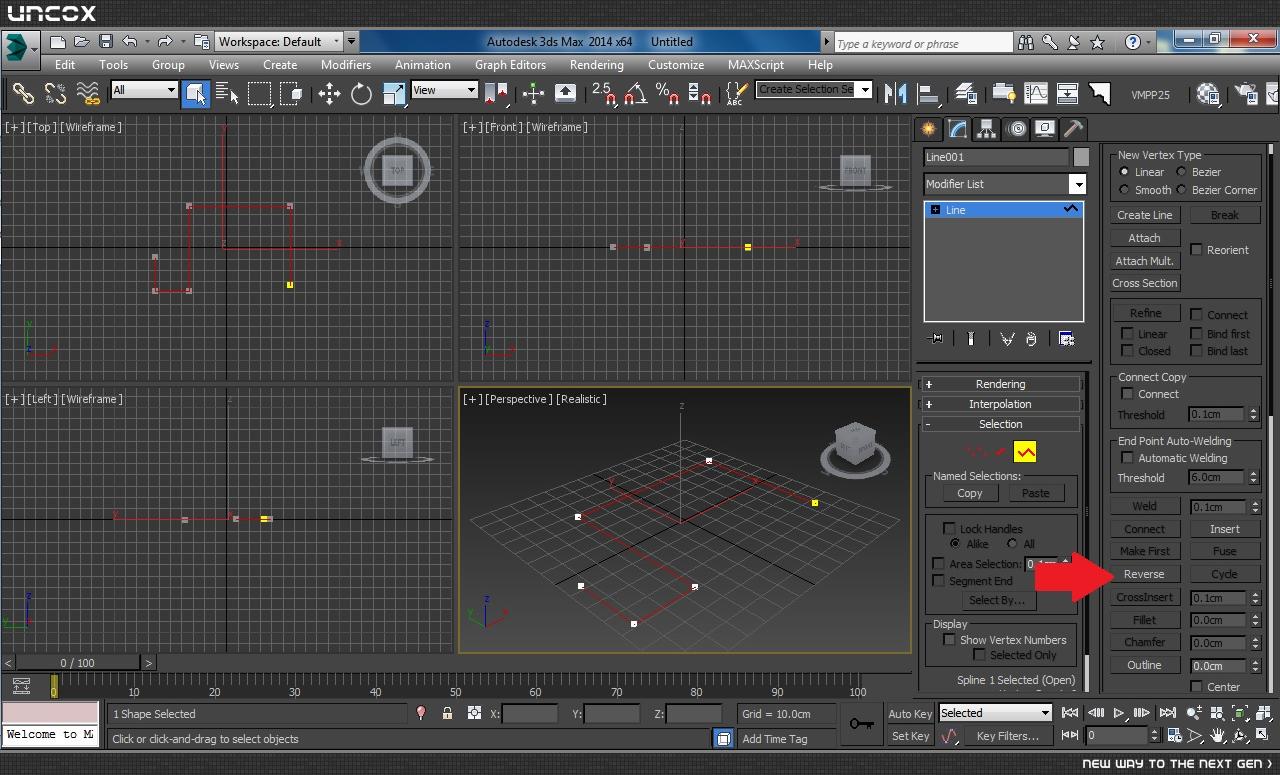1280x775 pixels.
Task: Open the Graph Editors menu
Action: tap(510, 65)
